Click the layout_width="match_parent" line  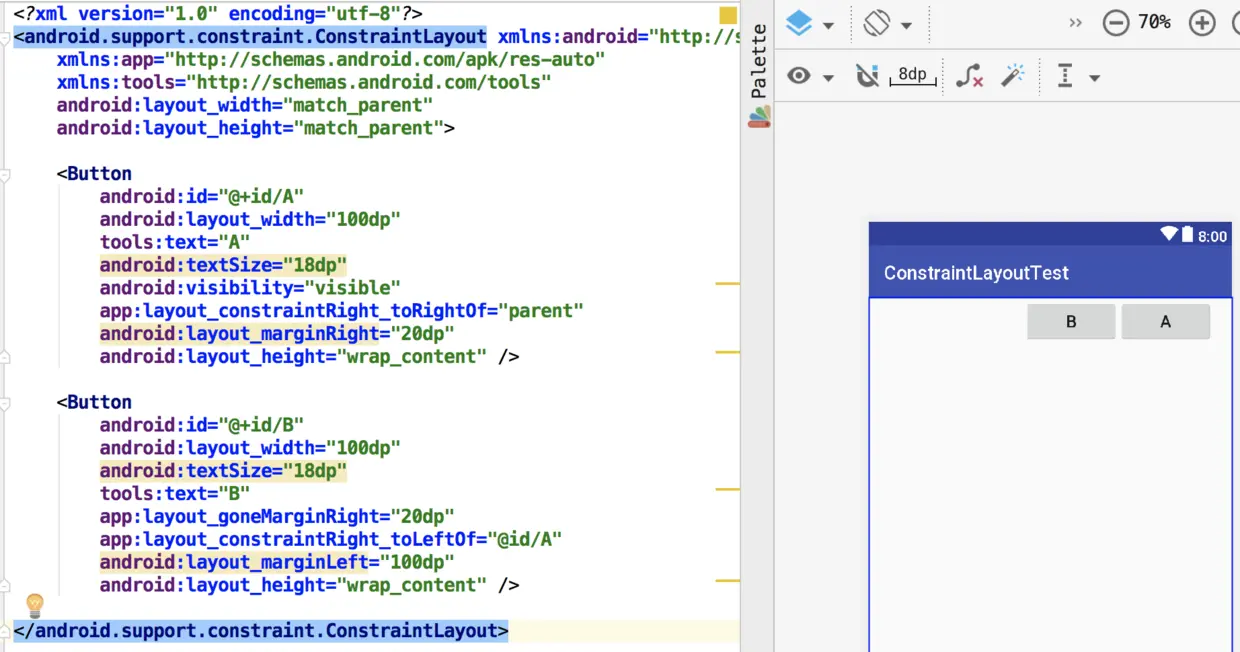(245, 105)
